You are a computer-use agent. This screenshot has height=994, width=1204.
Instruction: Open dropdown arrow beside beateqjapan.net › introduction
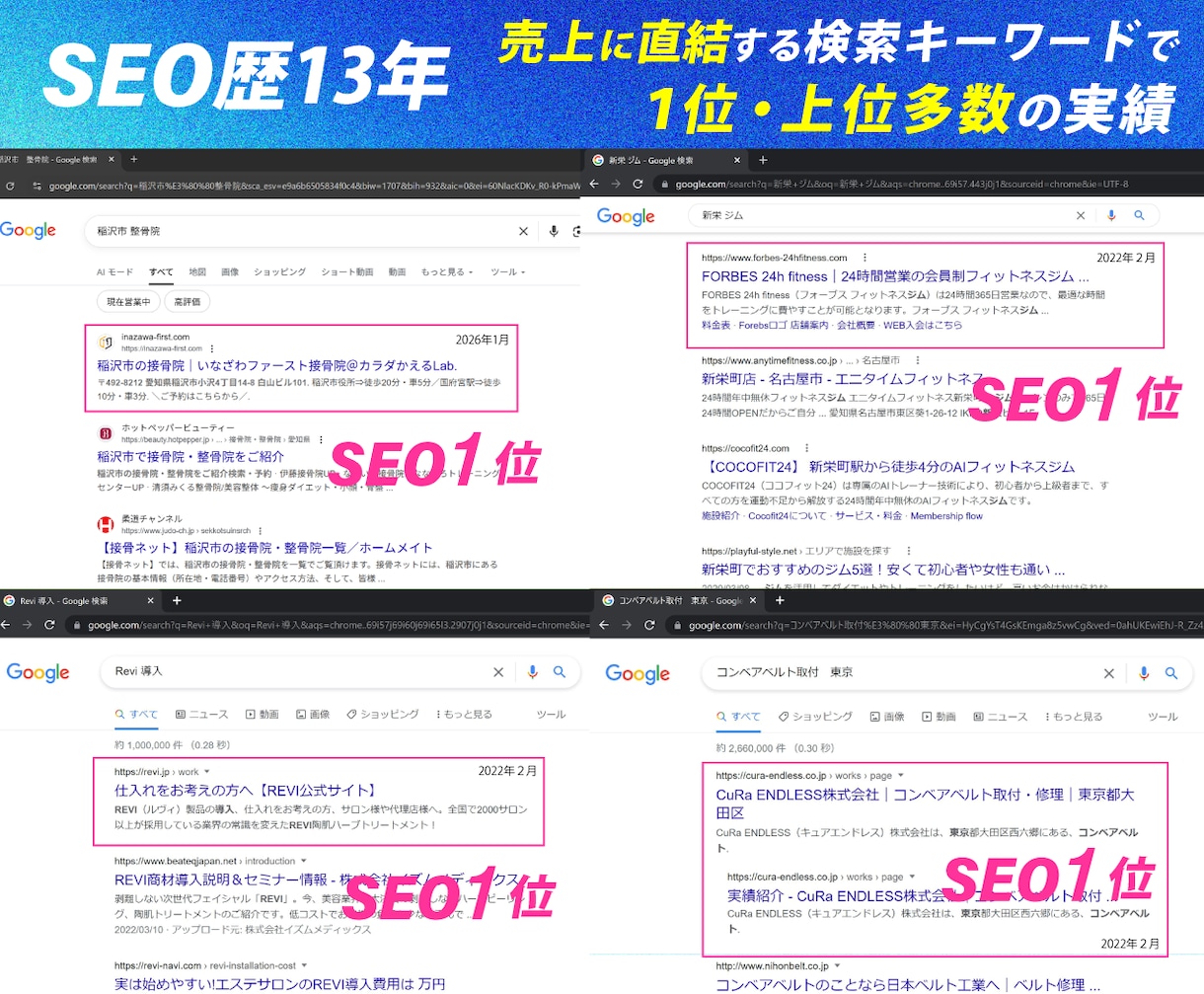pyautogui.click(x=304, y=861)
